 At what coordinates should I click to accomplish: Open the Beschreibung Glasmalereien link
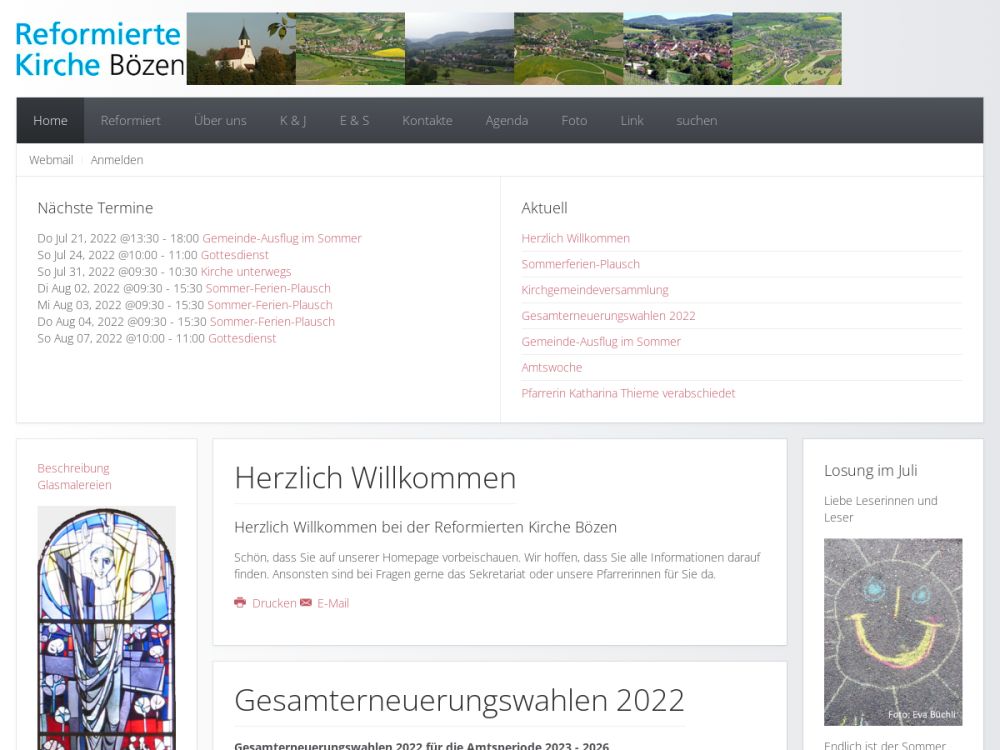pyautogui.click(x=74, y=476)
